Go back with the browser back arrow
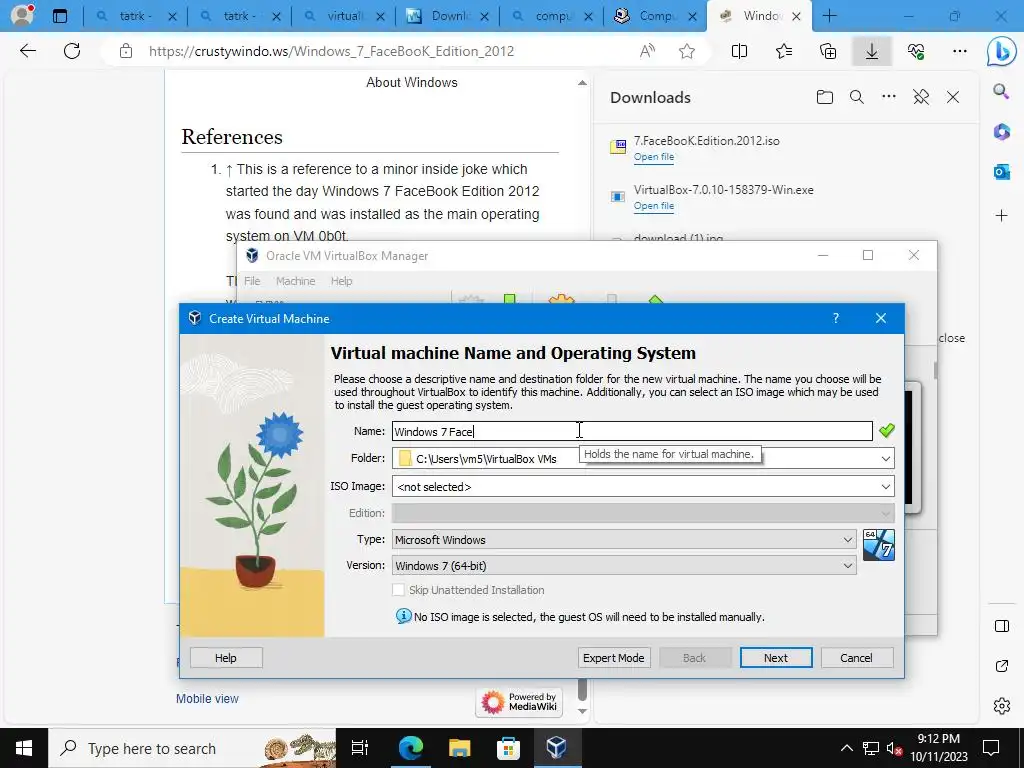Image resolution: width=1024 pixels, height=768 pixels. tap(27, 51)
